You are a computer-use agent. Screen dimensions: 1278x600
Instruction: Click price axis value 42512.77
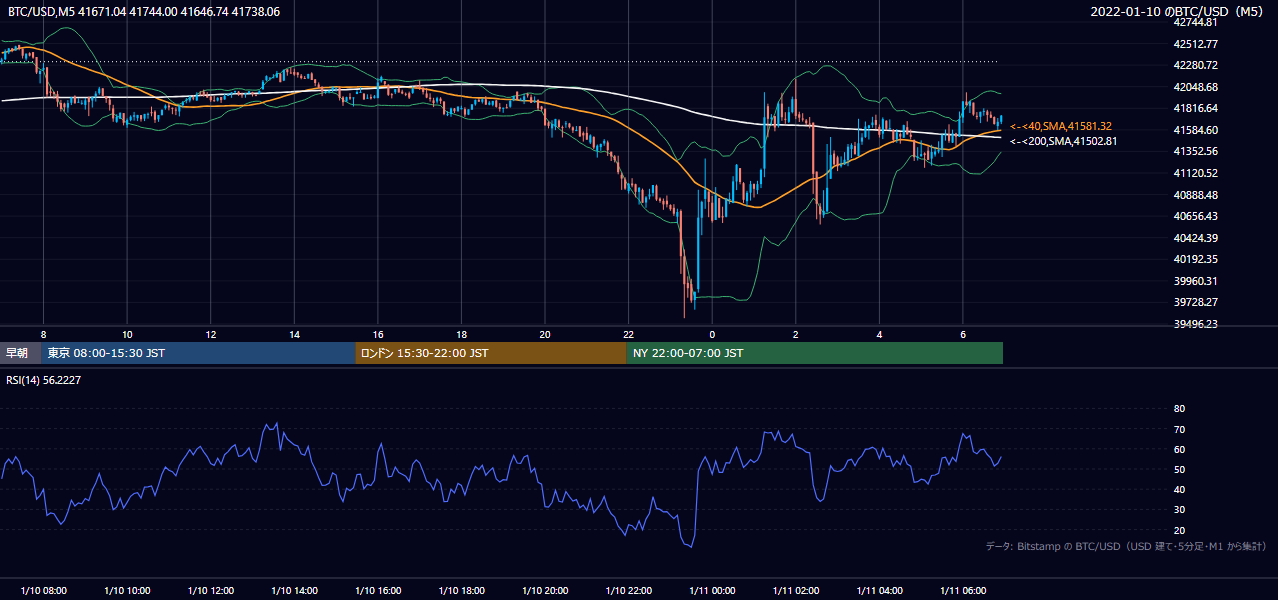[1195, 44]
